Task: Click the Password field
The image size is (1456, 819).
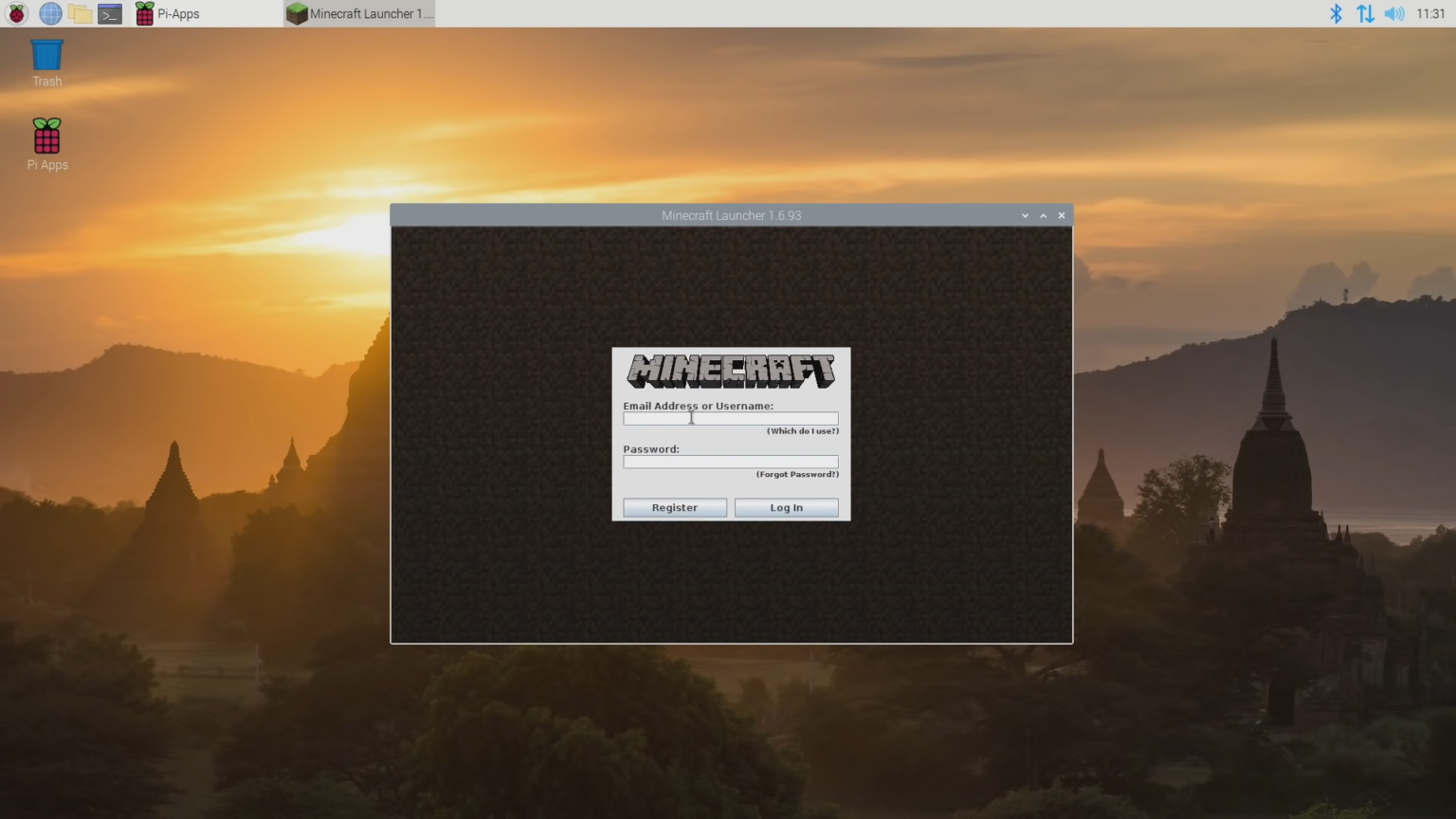Action: [x=730, y=462]
